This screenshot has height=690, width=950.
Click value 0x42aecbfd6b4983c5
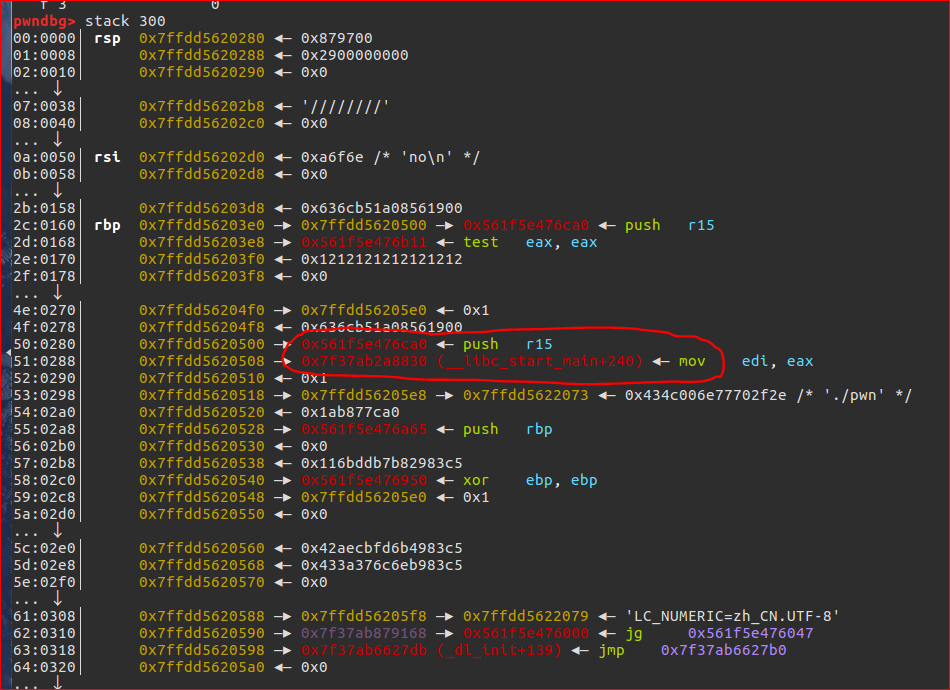[x=382, y=548]
